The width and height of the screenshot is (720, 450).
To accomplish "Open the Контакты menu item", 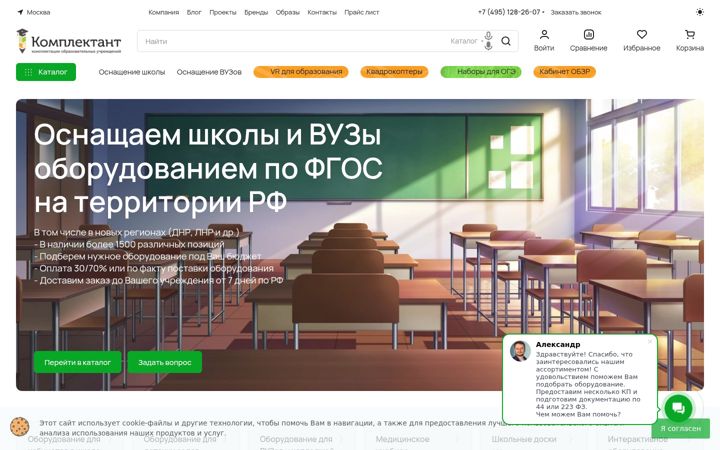I will coord(322,12).
